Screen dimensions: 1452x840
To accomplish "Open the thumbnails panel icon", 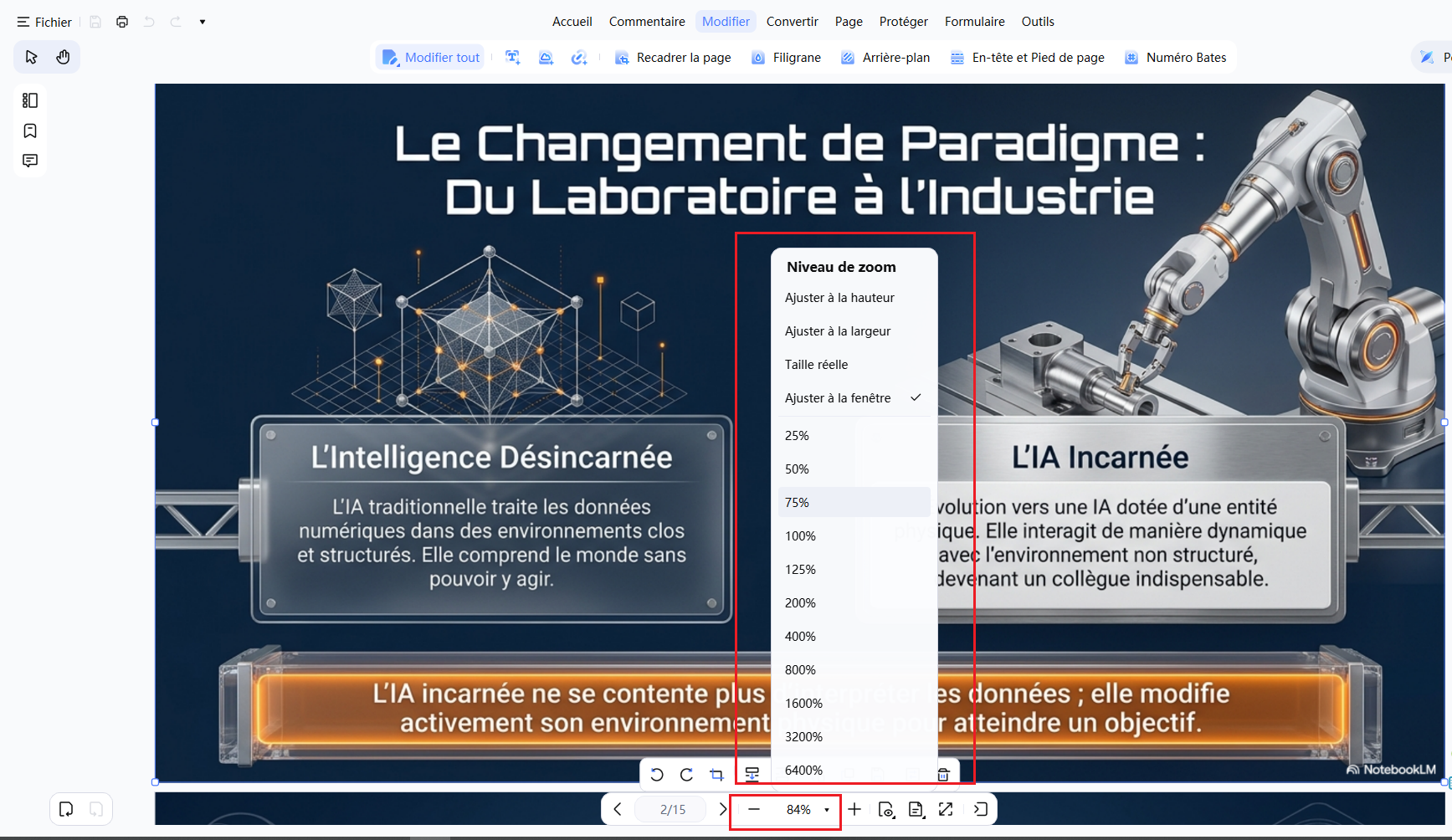I will click(30, 100).
